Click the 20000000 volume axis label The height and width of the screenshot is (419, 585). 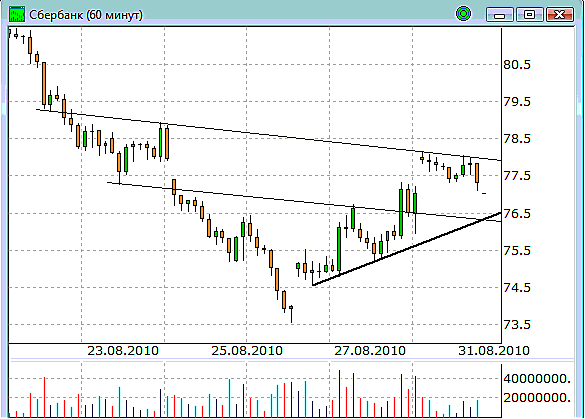[x=537, y=398]
